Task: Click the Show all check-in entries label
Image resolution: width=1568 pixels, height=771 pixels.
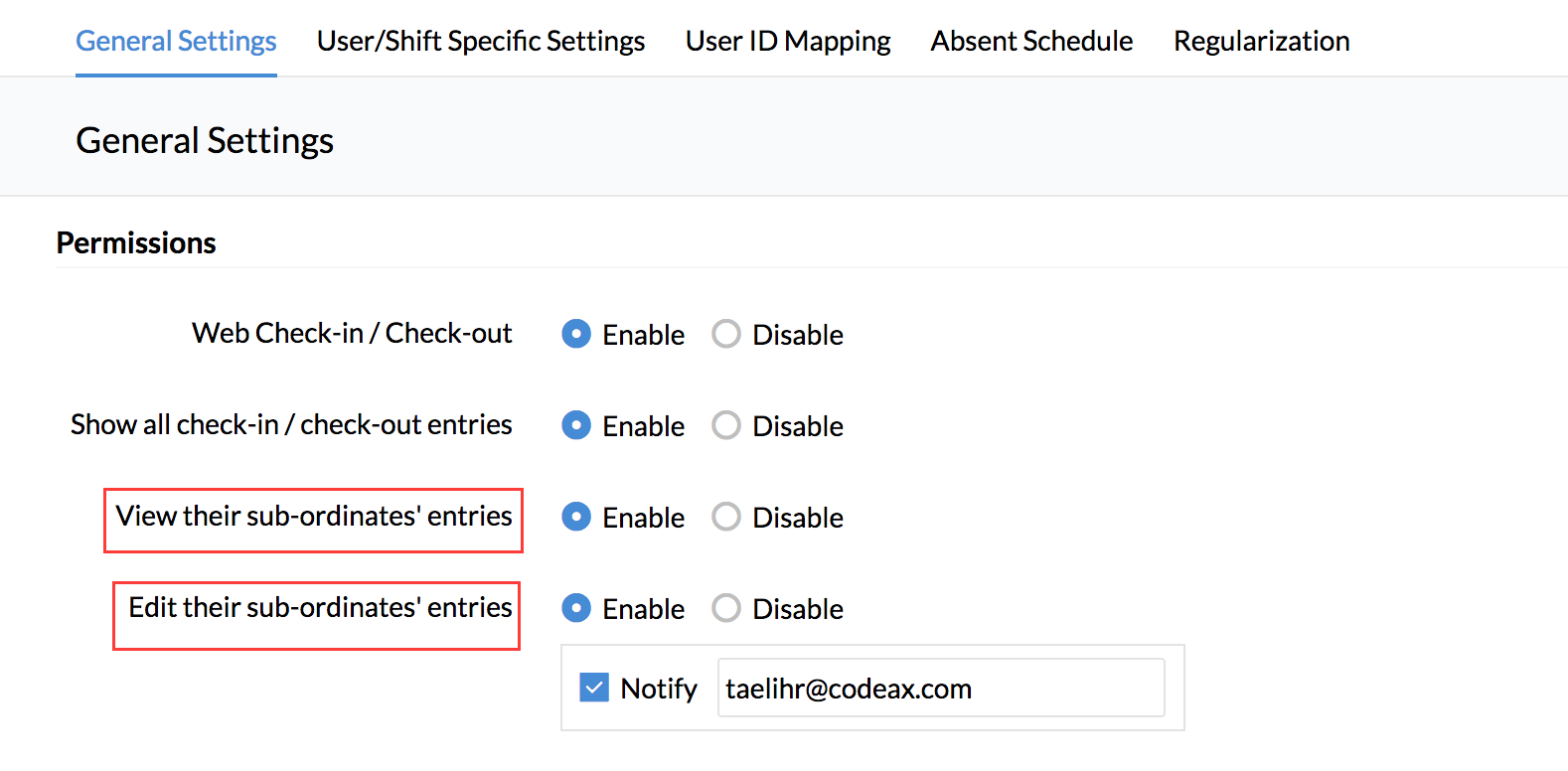Action: (291, 424)
